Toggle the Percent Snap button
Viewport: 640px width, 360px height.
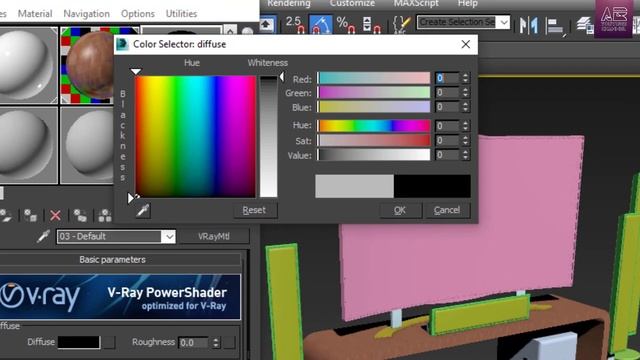346,24
